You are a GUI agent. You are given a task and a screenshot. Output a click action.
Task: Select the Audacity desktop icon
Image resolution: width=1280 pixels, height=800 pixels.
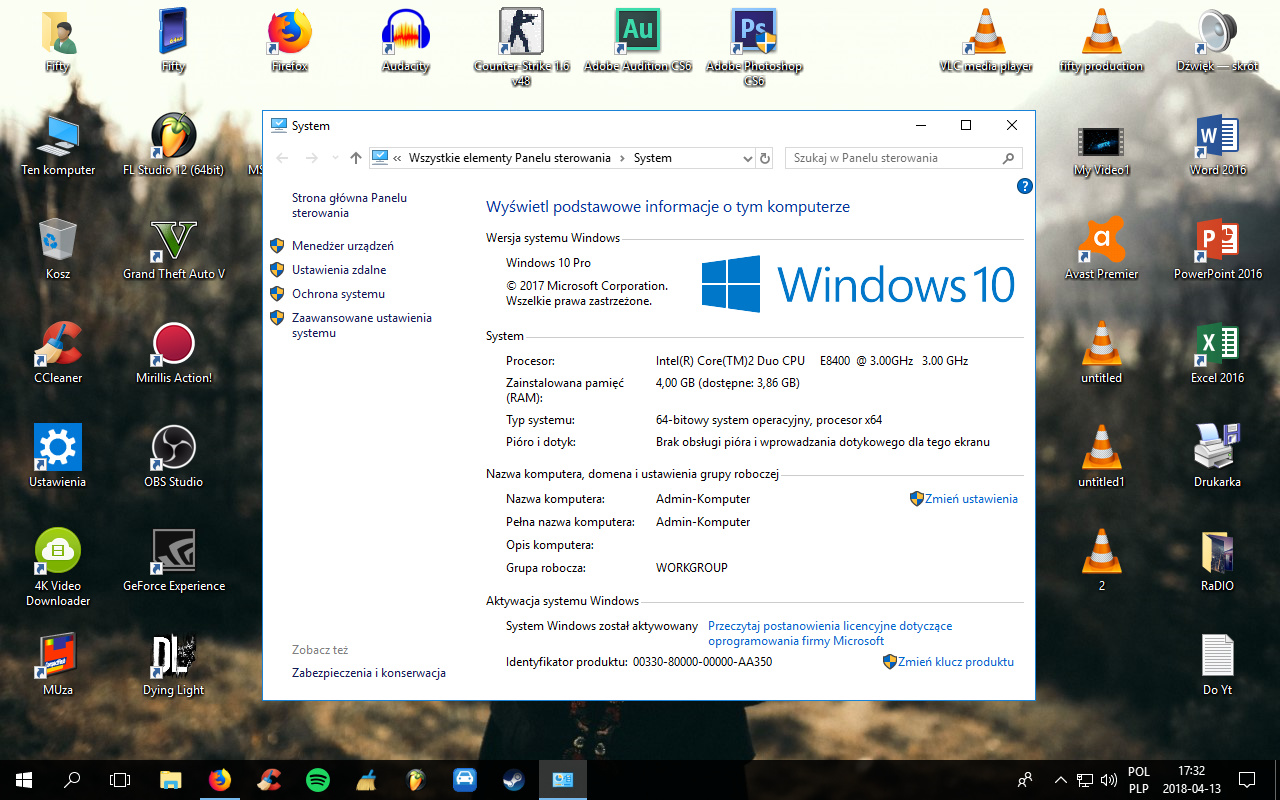(406, 41)
